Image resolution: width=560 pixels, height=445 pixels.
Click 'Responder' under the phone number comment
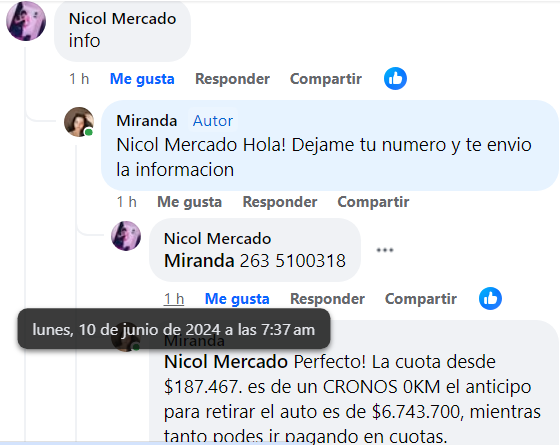coord(328,299)
